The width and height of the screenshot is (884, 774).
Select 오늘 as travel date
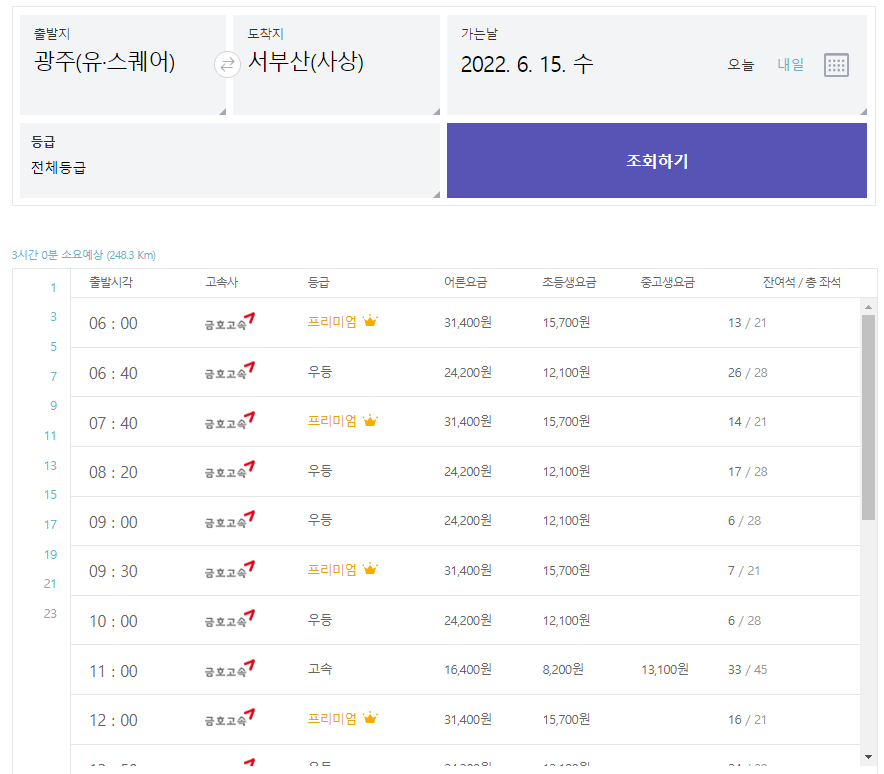point(741,65)
